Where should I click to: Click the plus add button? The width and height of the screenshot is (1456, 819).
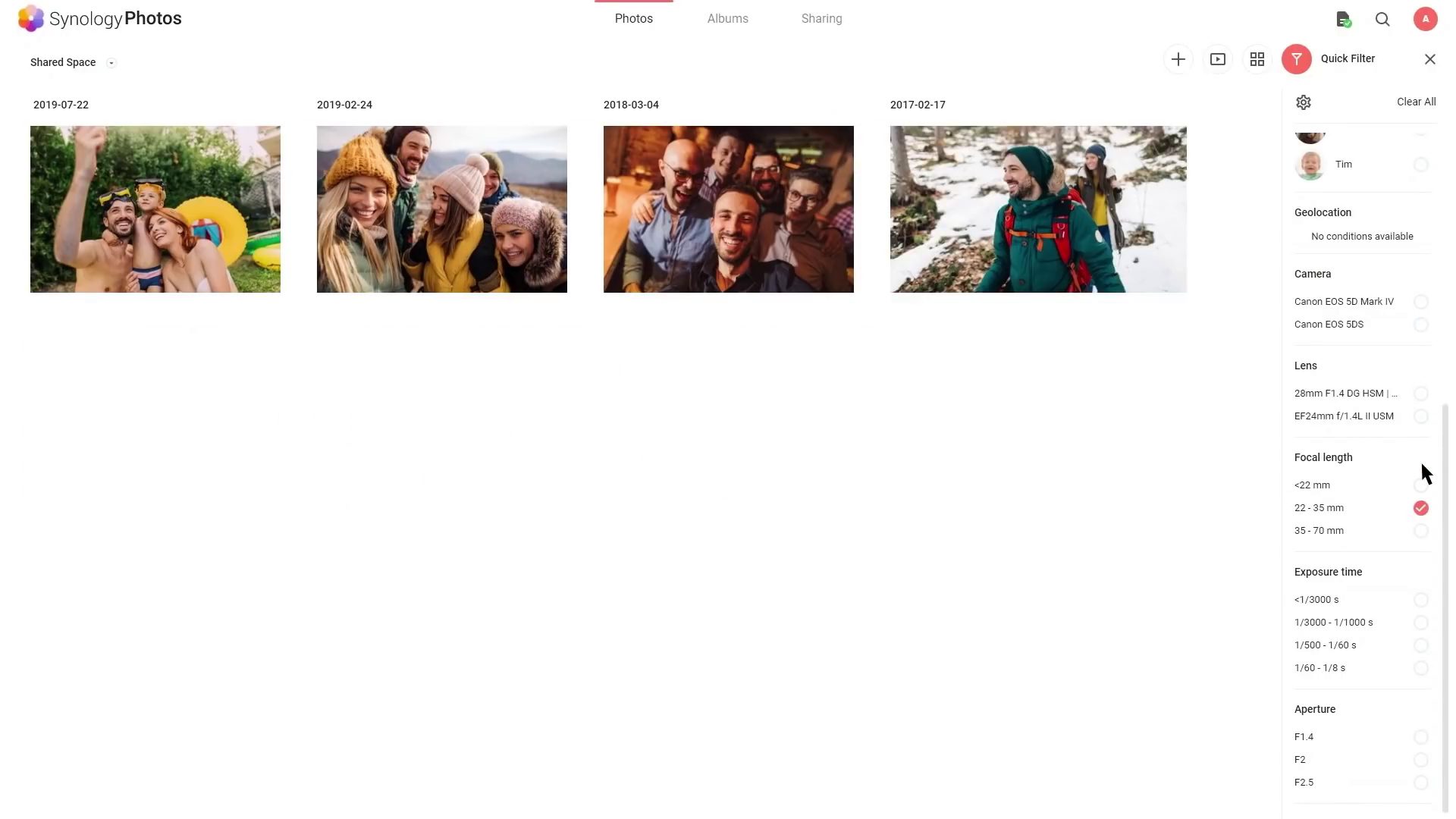(1178, 59)
